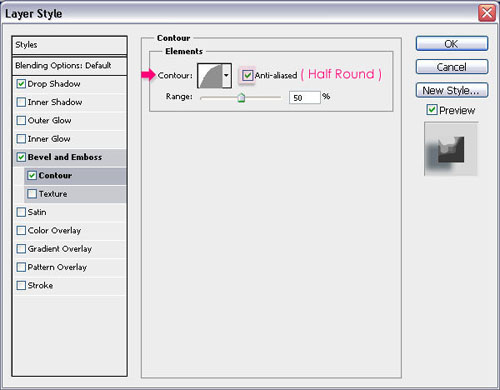Image resolution: width=500 pixels, height=390 pixels.
Task: Click the New Style... button
Action: pyautogui.click(x=452, y=90)
